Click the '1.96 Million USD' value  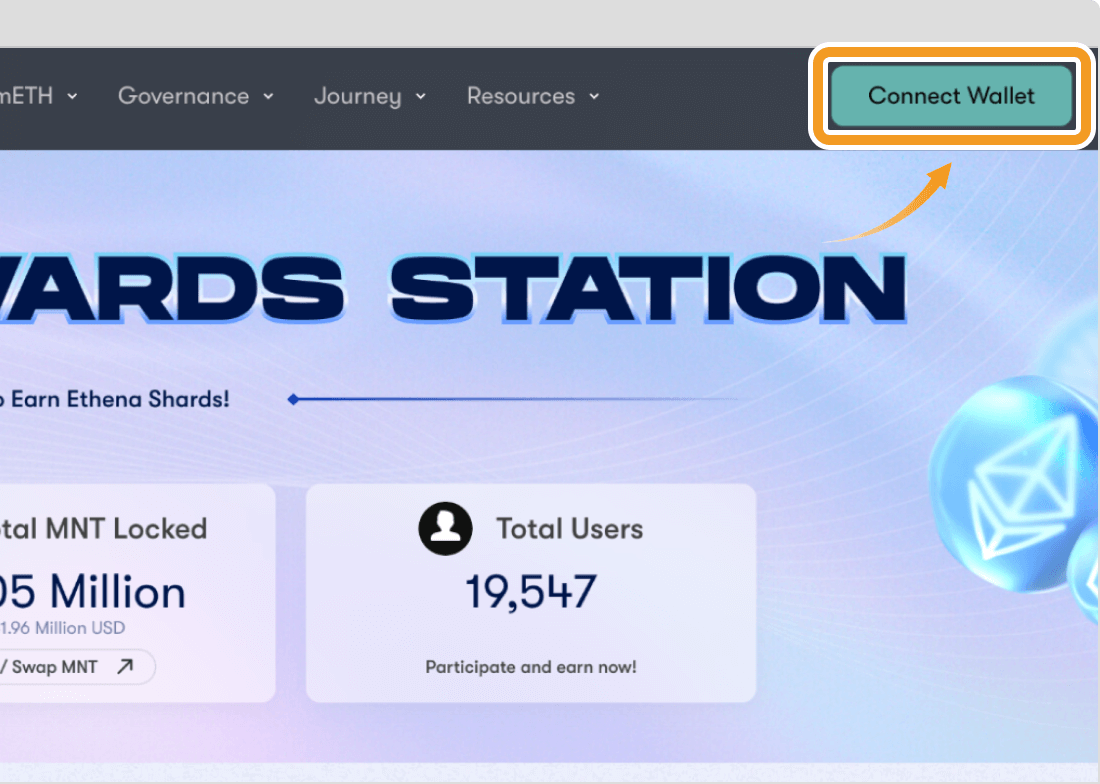[62, 628]
